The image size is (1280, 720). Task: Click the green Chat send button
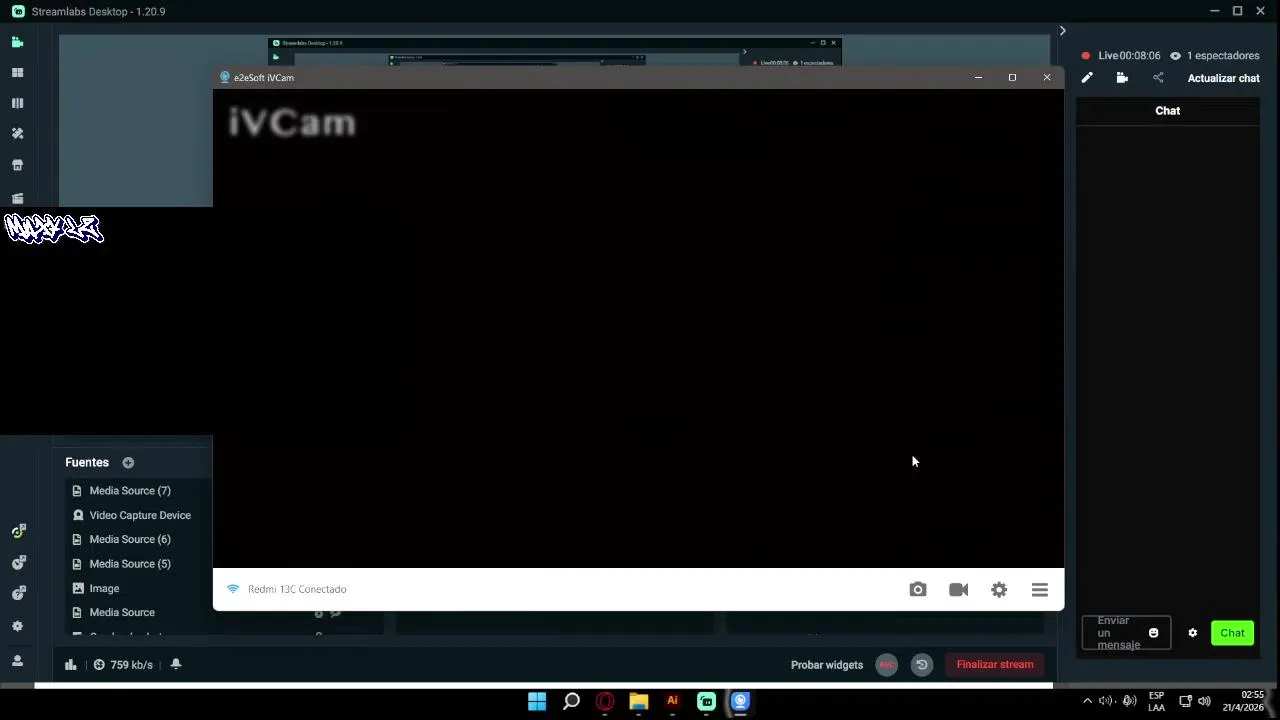1232,633
